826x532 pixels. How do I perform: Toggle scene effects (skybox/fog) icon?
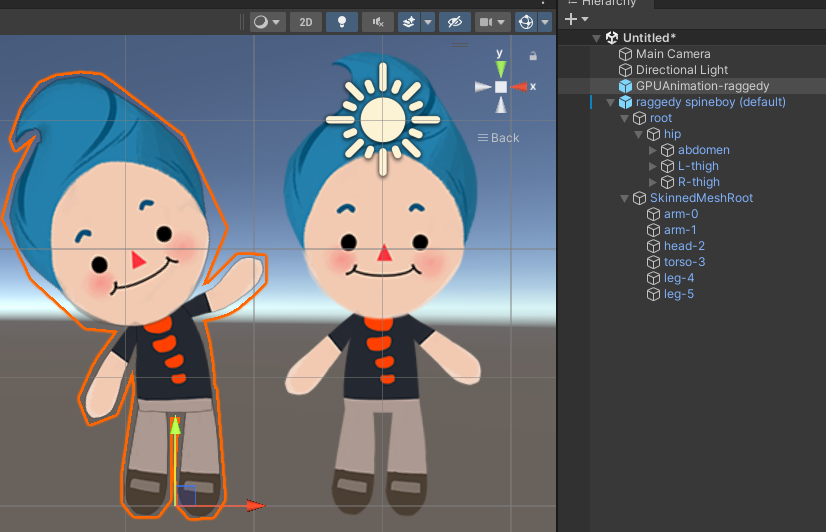tap(408, 22)
